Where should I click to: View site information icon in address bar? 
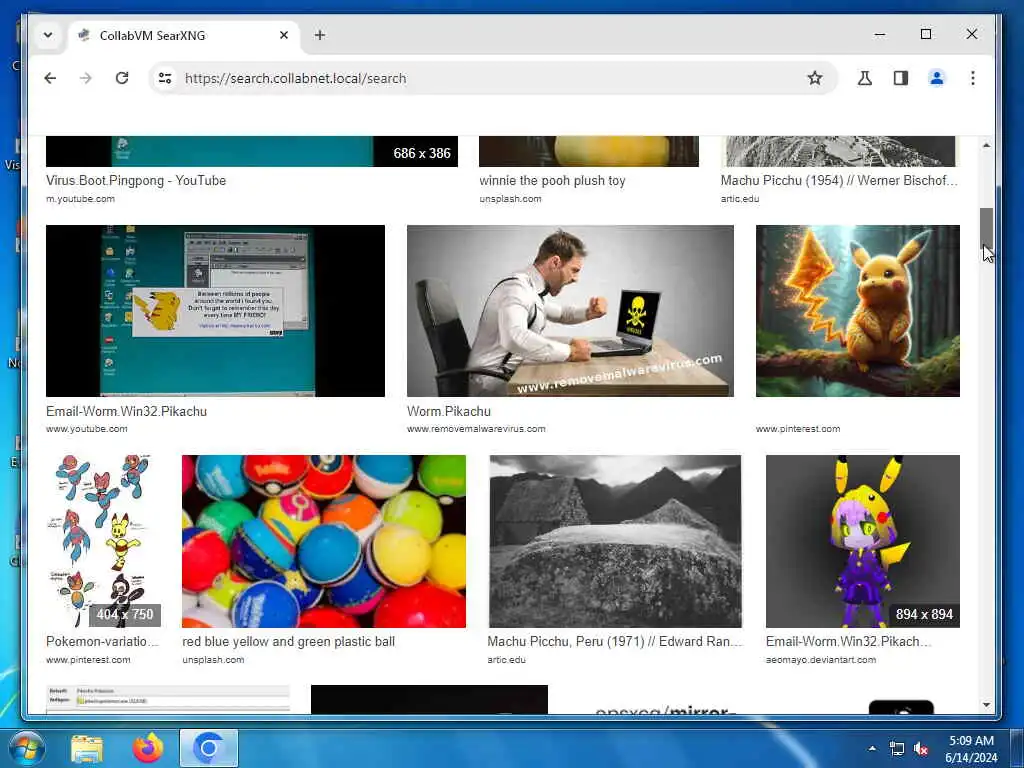click(165, 78)
